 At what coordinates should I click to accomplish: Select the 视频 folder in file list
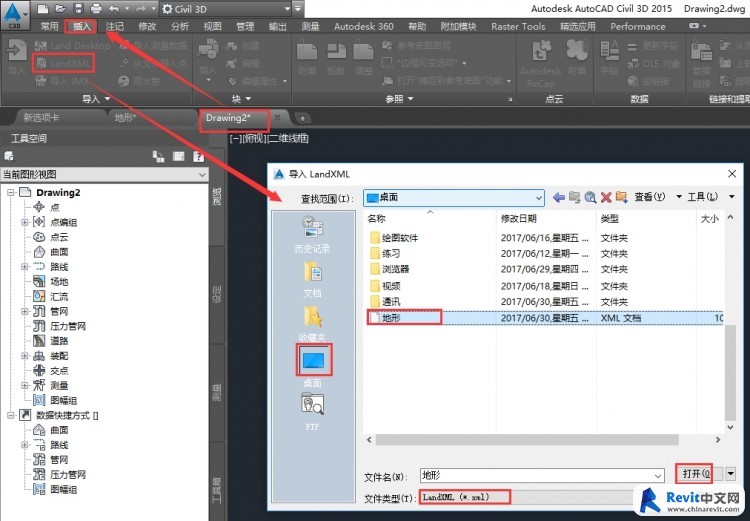(x=391, y=286)
